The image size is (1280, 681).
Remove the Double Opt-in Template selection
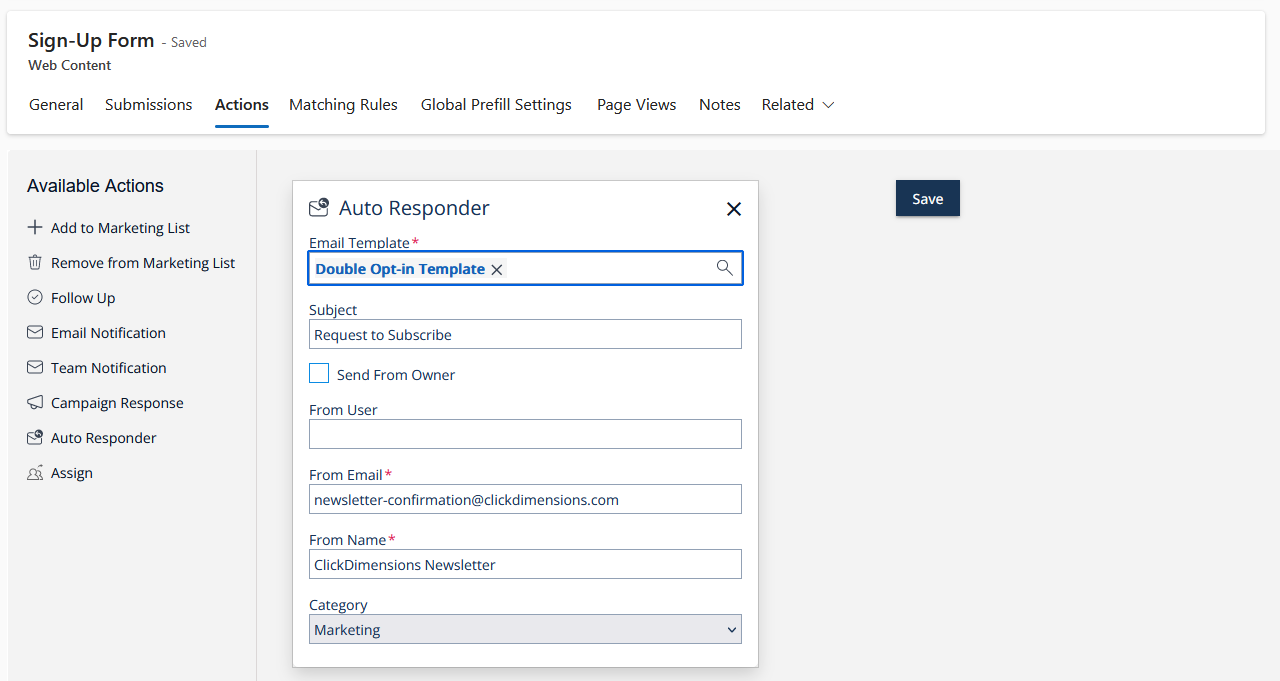point(497,269)
